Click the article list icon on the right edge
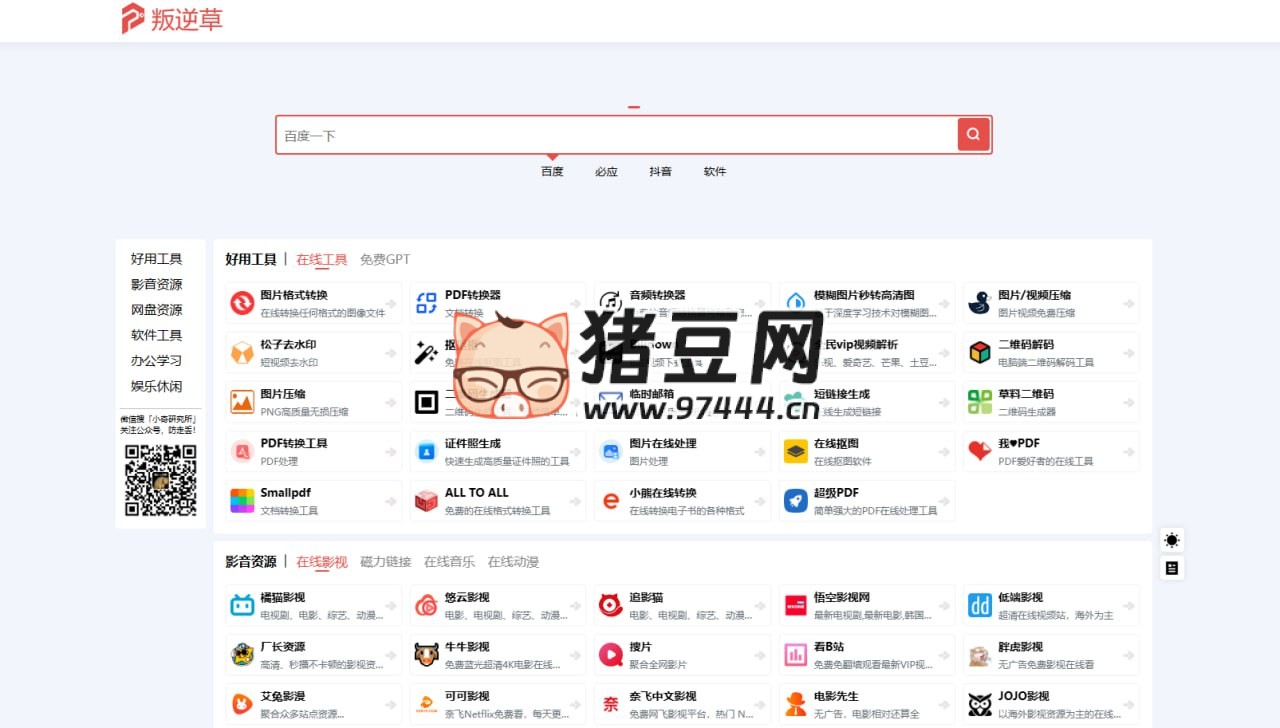Viewport: 1280px width, 728px height. tap(1171, 568)
